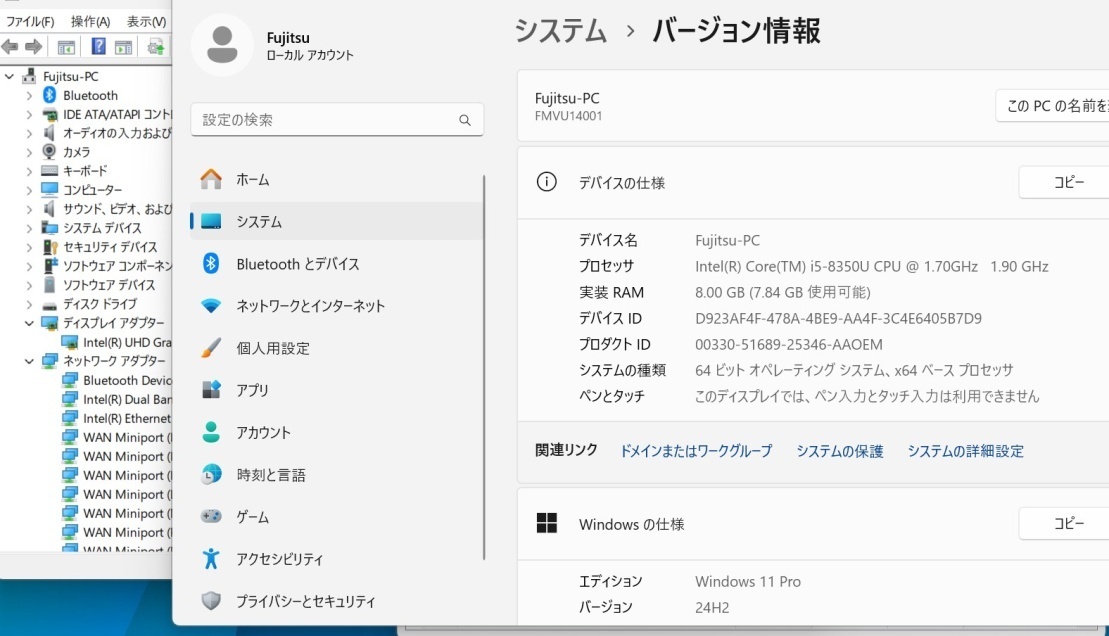This screenshot has height=636, width=1109.
Task: Open ドメインまたはワークグループ link
Action: click(696, 451)
